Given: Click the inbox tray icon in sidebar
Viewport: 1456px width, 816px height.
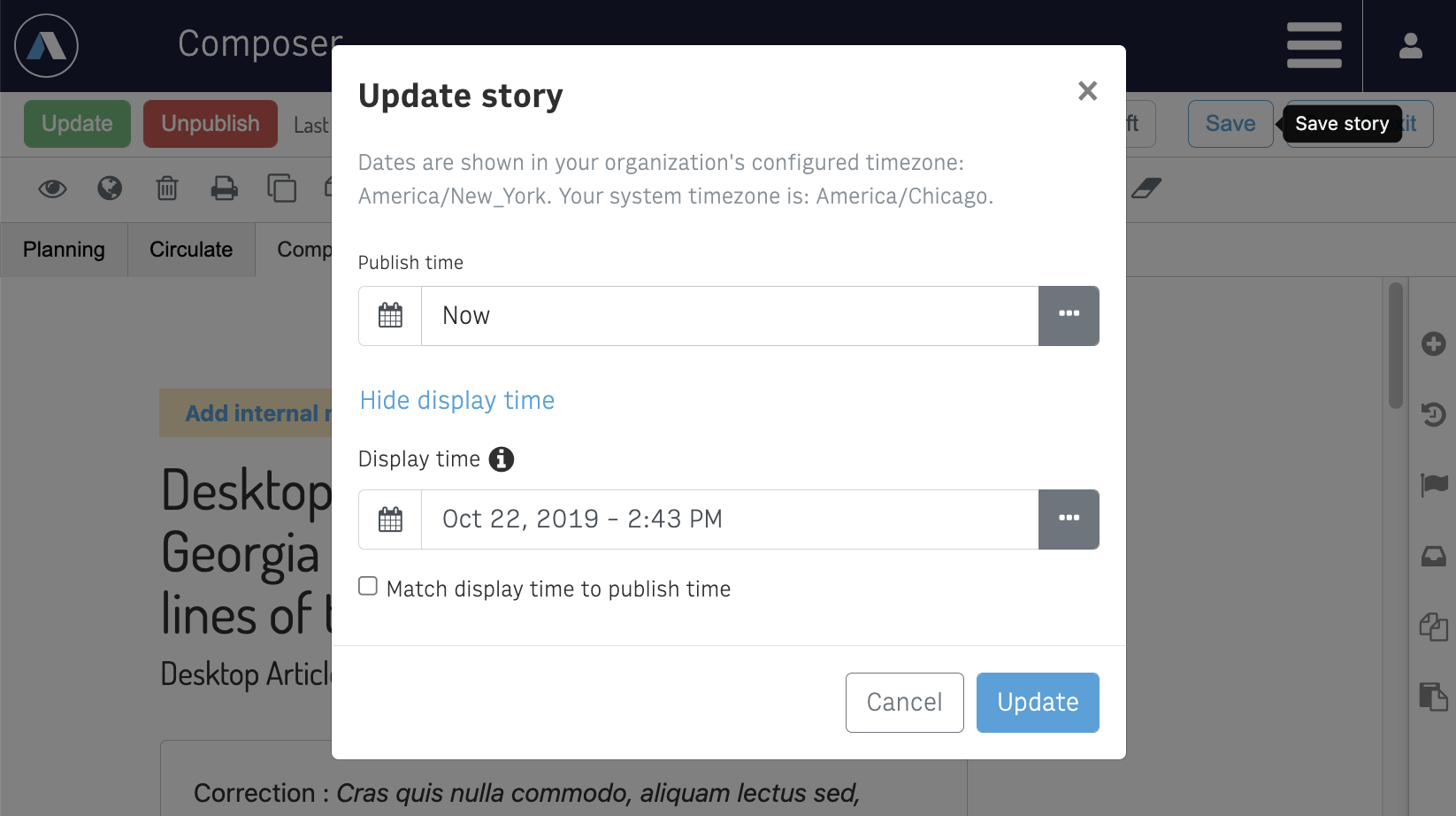Looking at the screenshot, I should pos(1433,556).
